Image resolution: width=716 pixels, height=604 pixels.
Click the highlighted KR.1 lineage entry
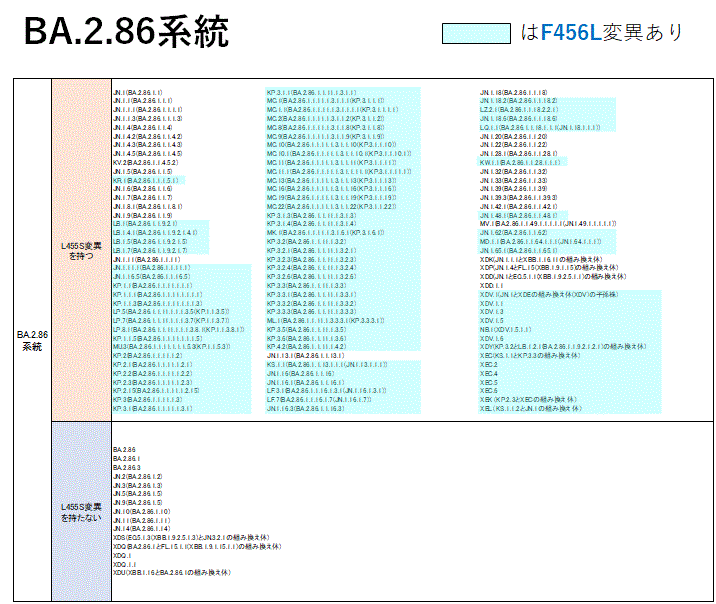[x=147, y=180]
